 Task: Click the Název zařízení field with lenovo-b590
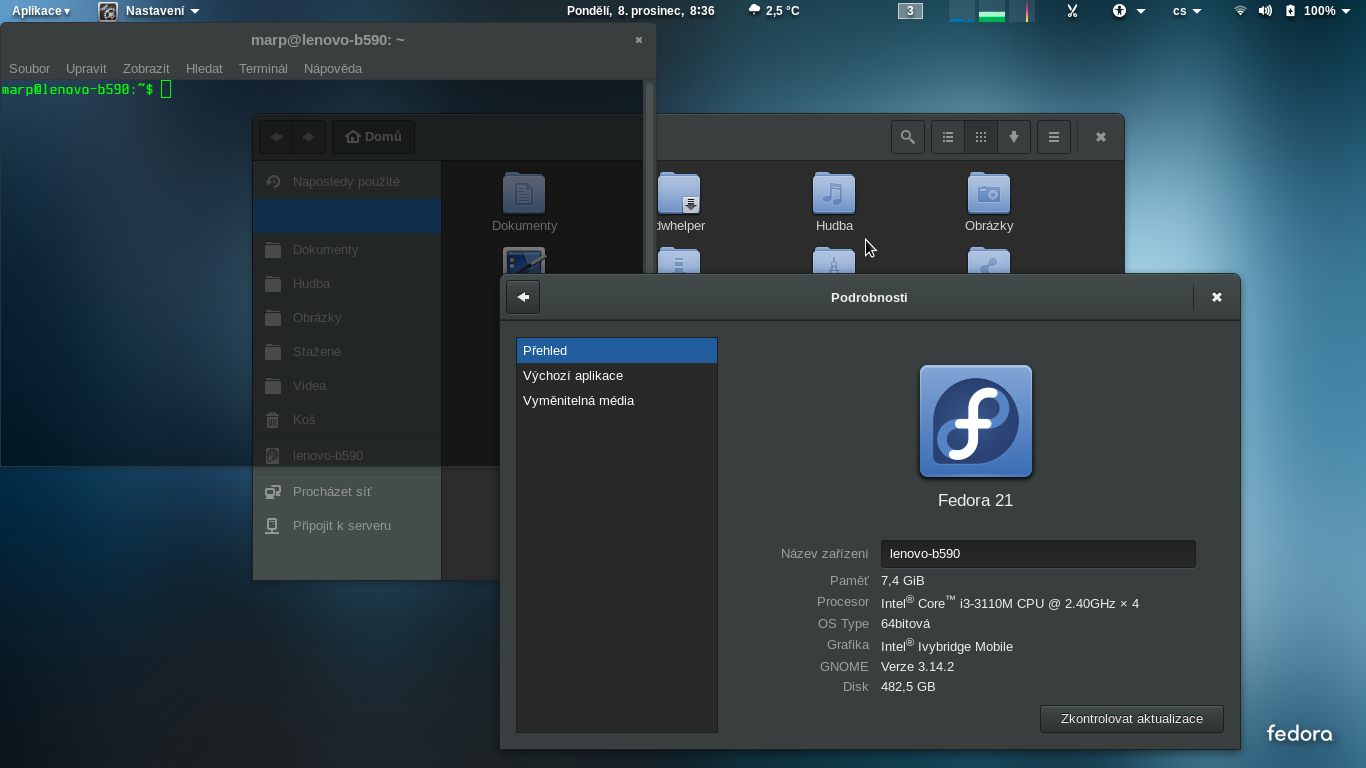[x=1038, y=553]
